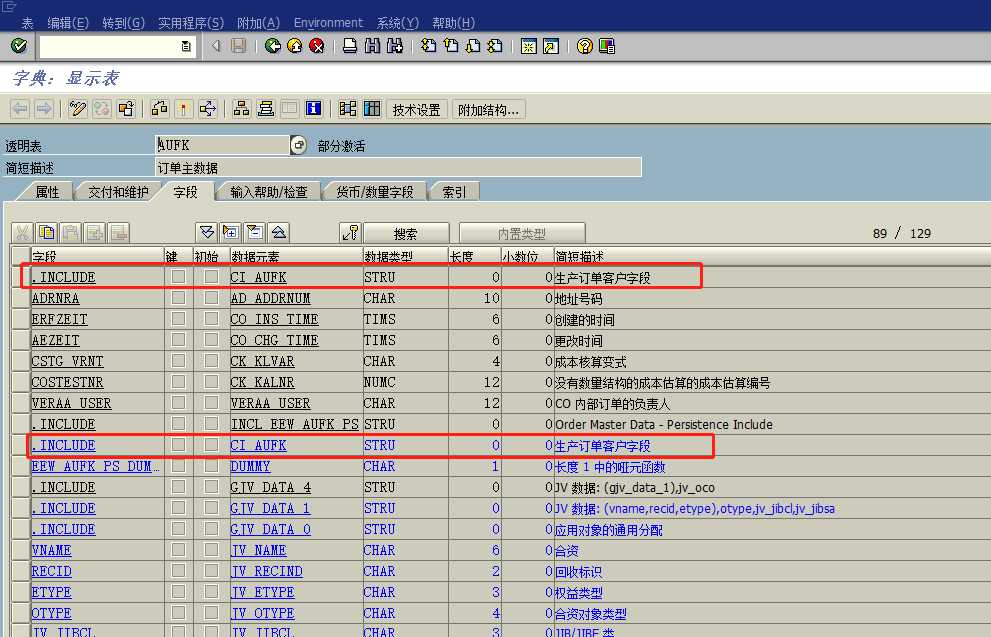Click the Where-Used List icon
Screen dimensions: 991x637
(207, 109)
